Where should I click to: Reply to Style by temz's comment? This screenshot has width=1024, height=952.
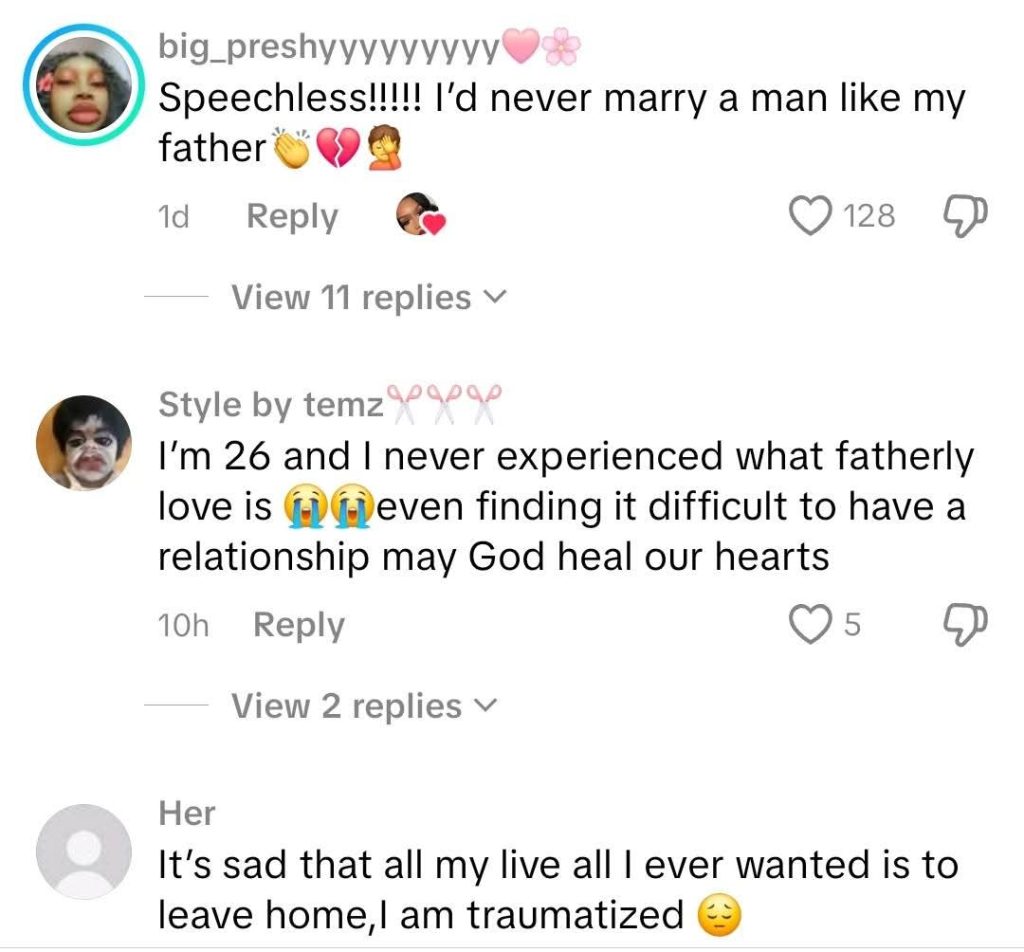[298, 625]
